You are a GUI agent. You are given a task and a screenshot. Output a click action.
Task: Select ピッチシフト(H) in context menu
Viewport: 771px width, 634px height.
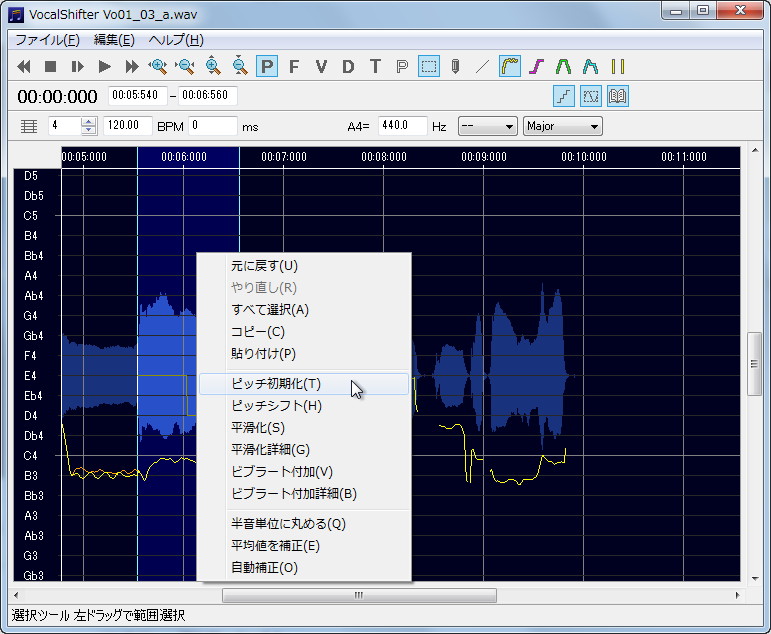[x=304, y=406]
